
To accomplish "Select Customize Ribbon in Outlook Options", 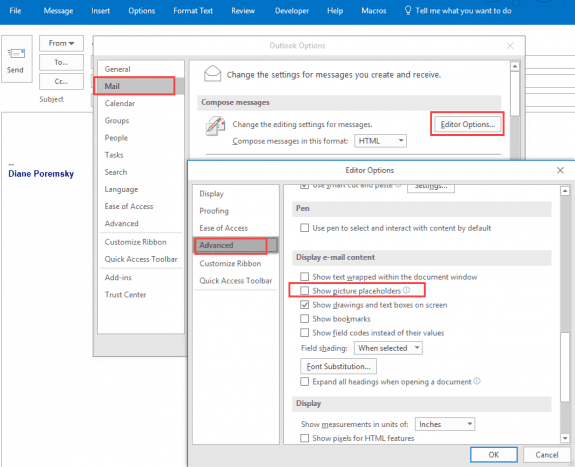I will click(141, 242).
